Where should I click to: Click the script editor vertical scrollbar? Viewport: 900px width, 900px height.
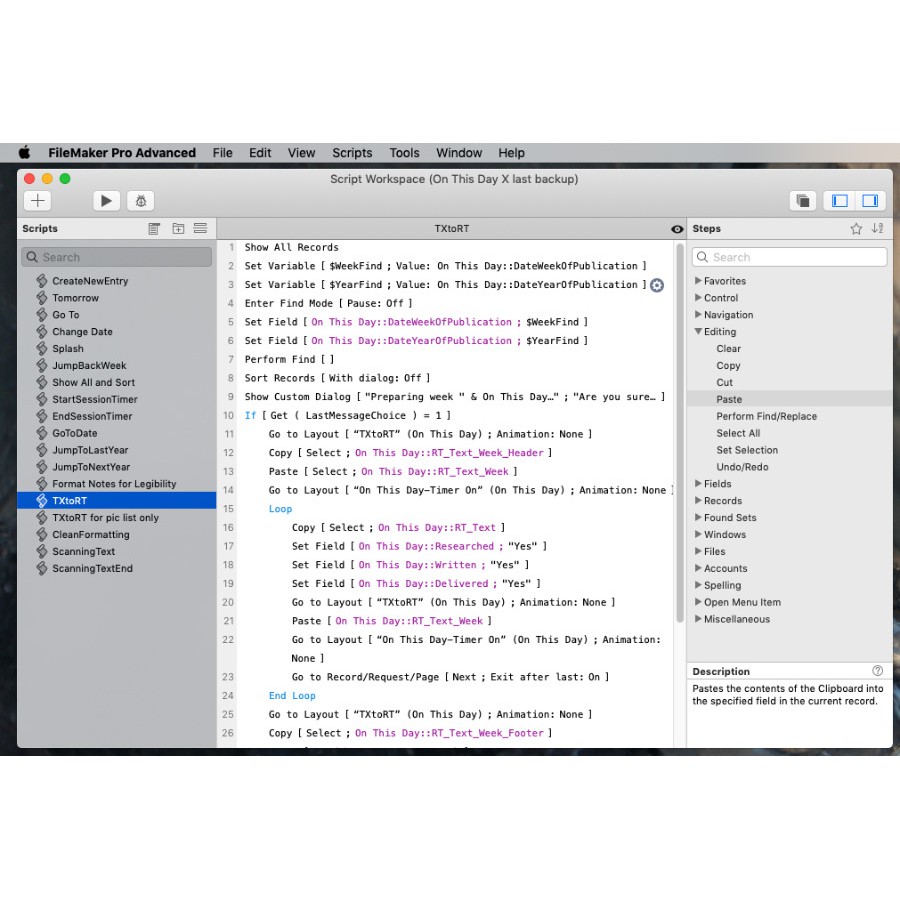click(680, 433)
